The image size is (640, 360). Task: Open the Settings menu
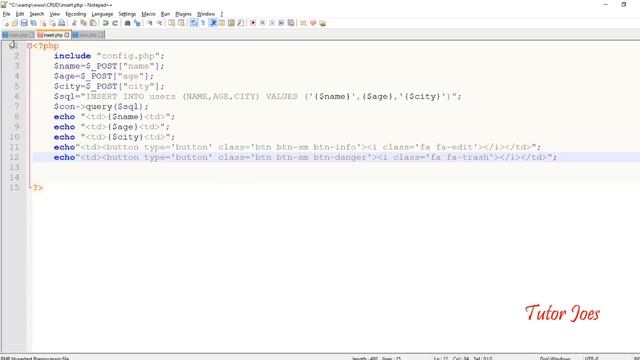pos(127,14)
